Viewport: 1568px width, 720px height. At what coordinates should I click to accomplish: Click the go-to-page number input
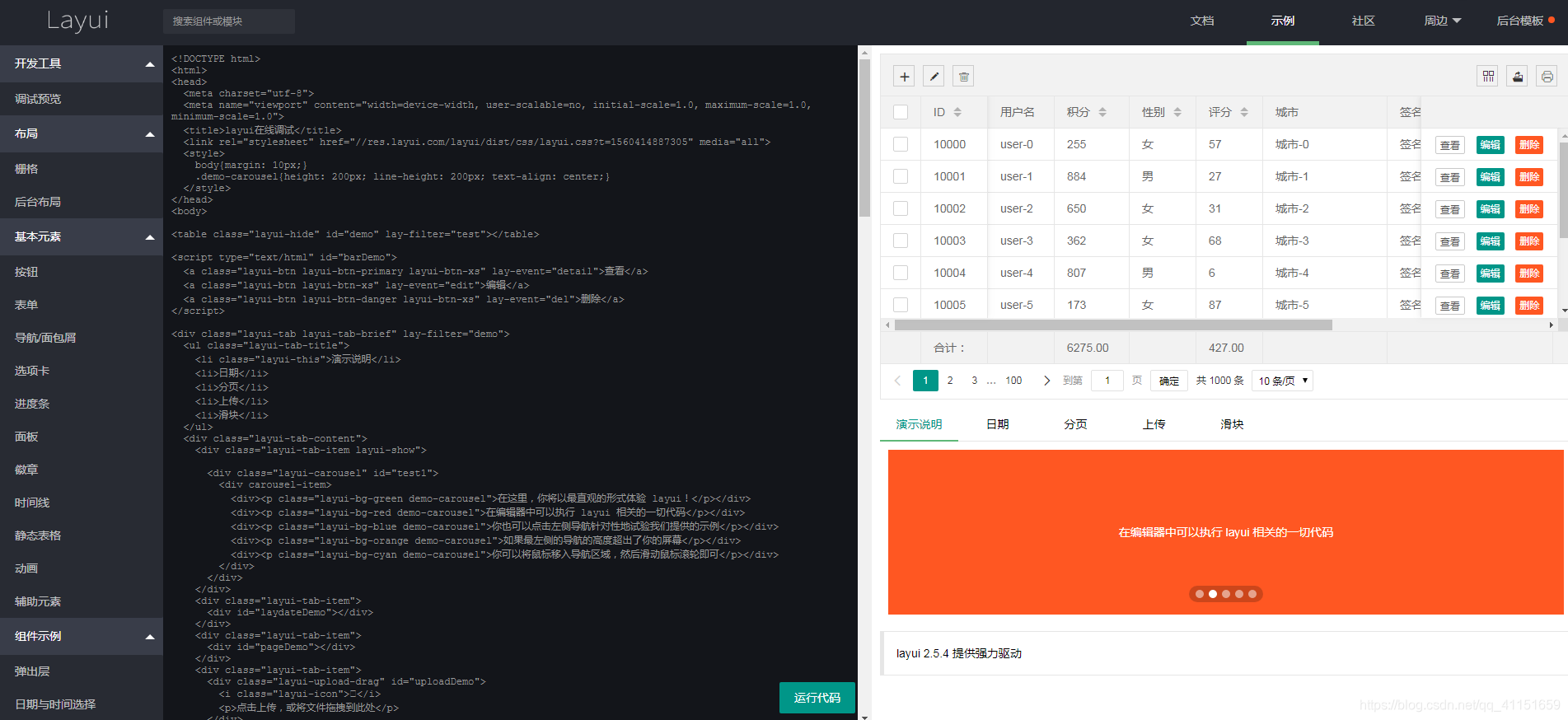click(1107, 381)
